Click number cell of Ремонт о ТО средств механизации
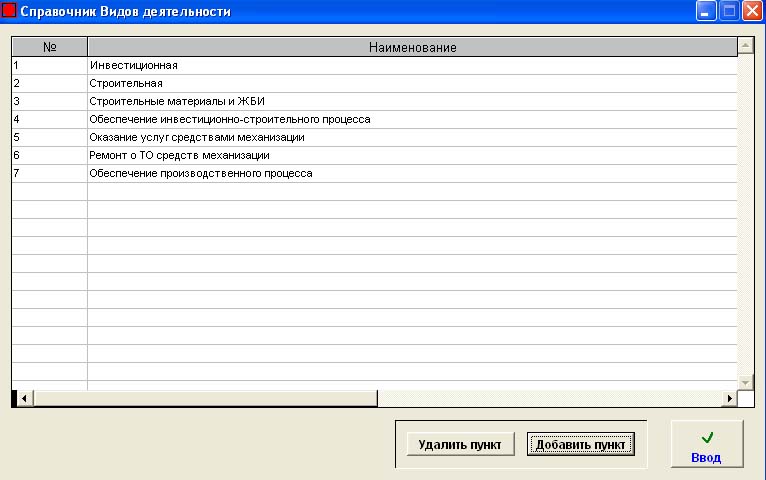The width and height of the screenshot is (766, 480). tap(49, 156)
